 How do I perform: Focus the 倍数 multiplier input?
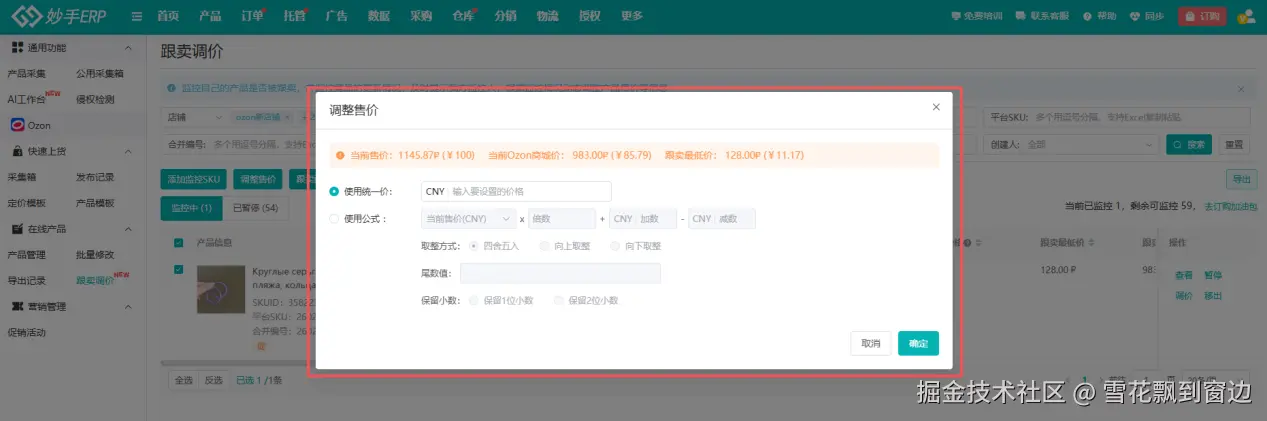click(562, 218)
